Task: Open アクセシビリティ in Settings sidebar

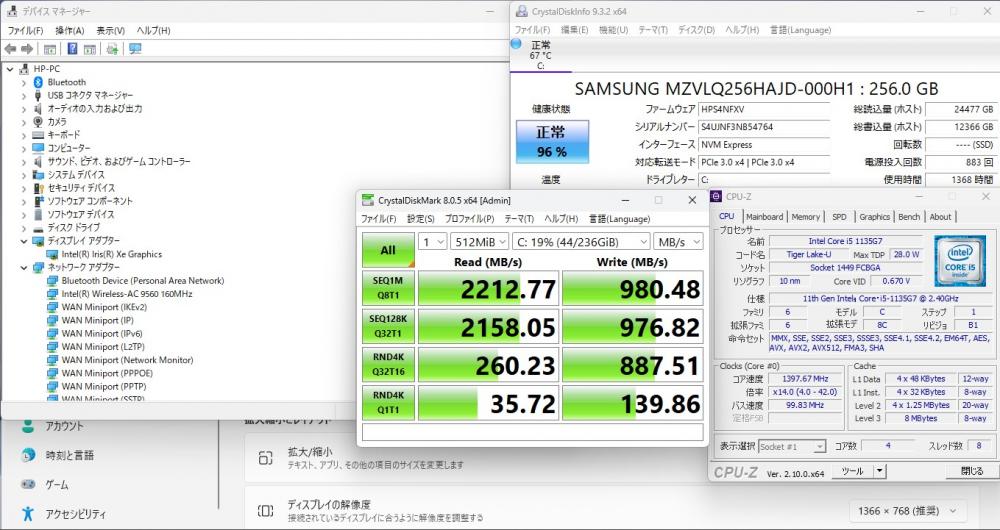Action: pyautogui.click(x=75, y=514)
